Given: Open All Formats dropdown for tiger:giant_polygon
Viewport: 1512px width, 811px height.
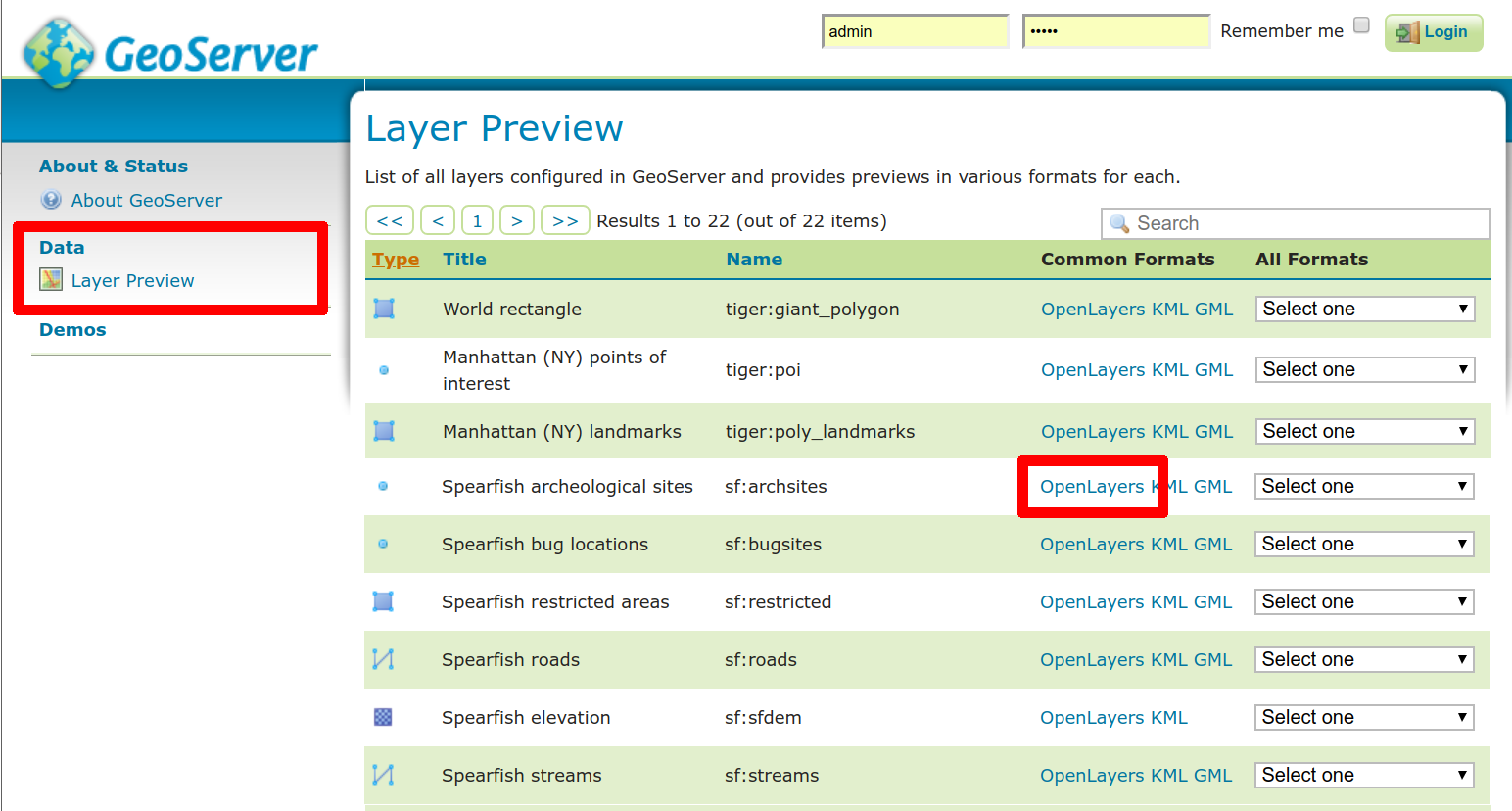Looking at the screenshot, I should pyautogui.click(x=1365, y=309).
